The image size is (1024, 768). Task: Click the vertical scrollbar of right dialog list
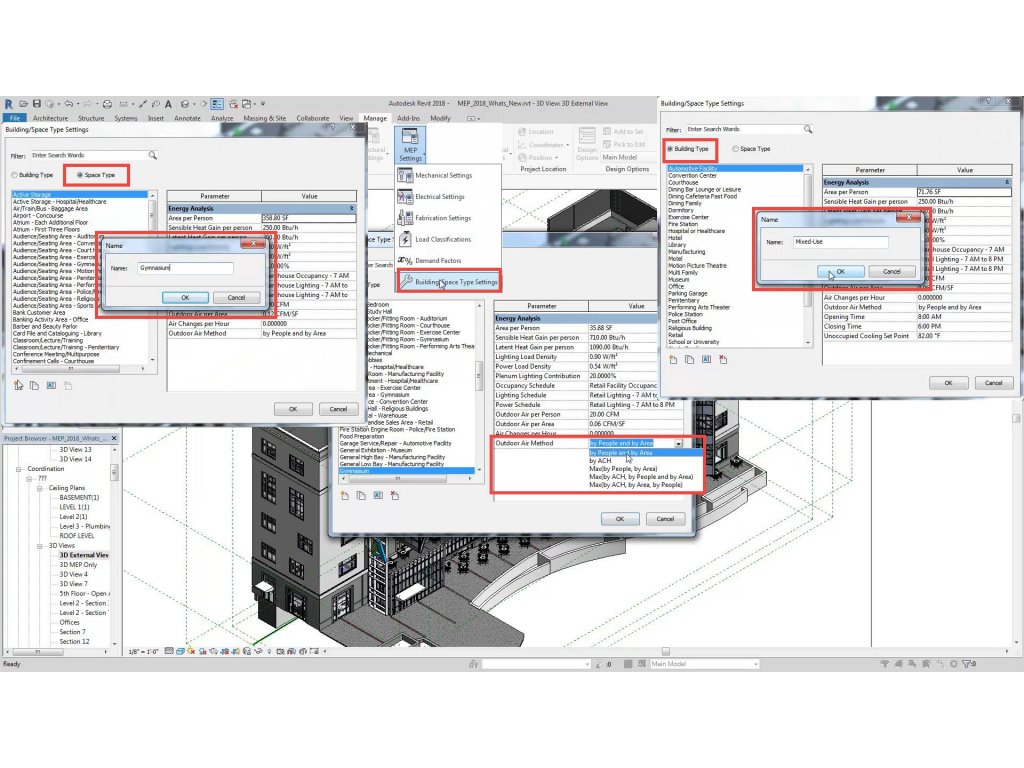click(808, 255)
